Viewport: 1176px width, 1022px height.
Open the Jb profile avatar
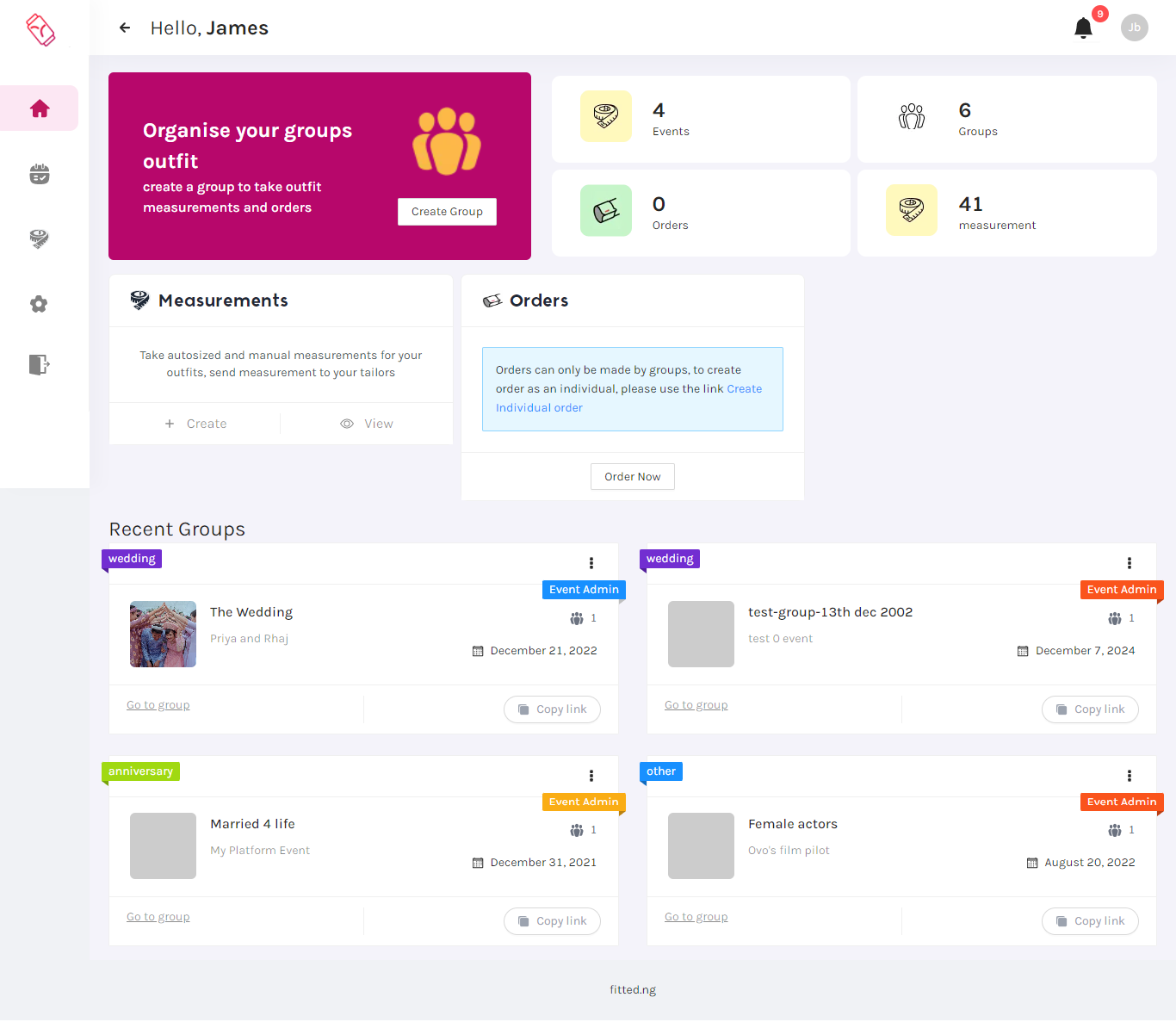pos(1134,28)
